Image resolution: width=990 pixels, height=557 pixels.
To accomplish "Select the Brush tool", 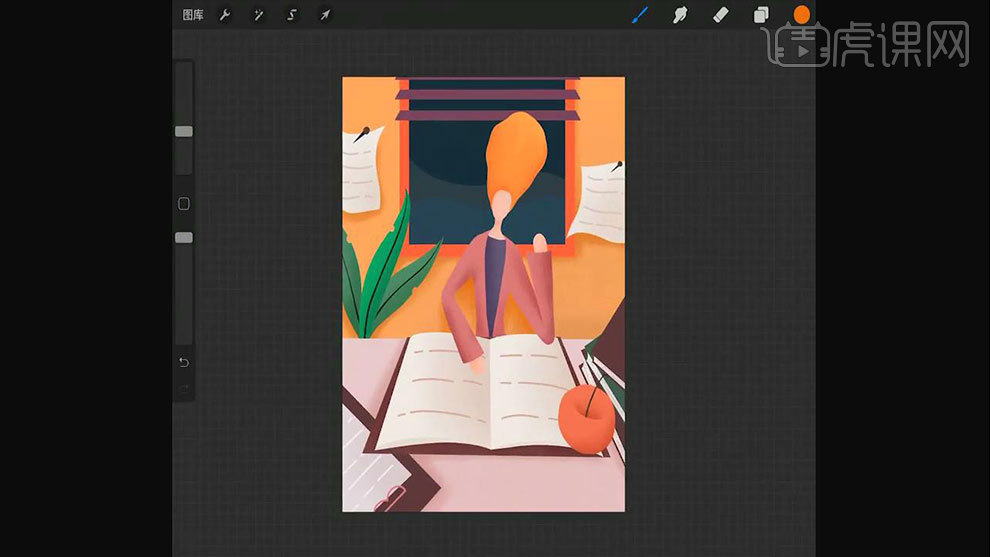I will point(640,15).
